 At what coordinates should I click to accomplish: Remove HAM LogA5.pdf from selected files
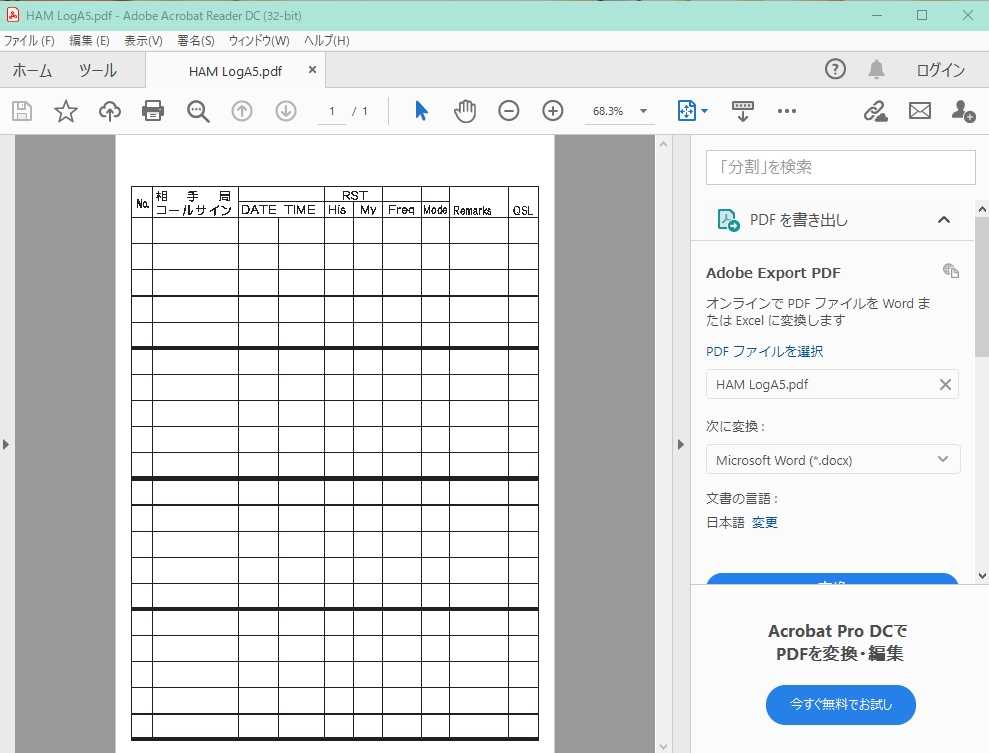tap(944, 384)
